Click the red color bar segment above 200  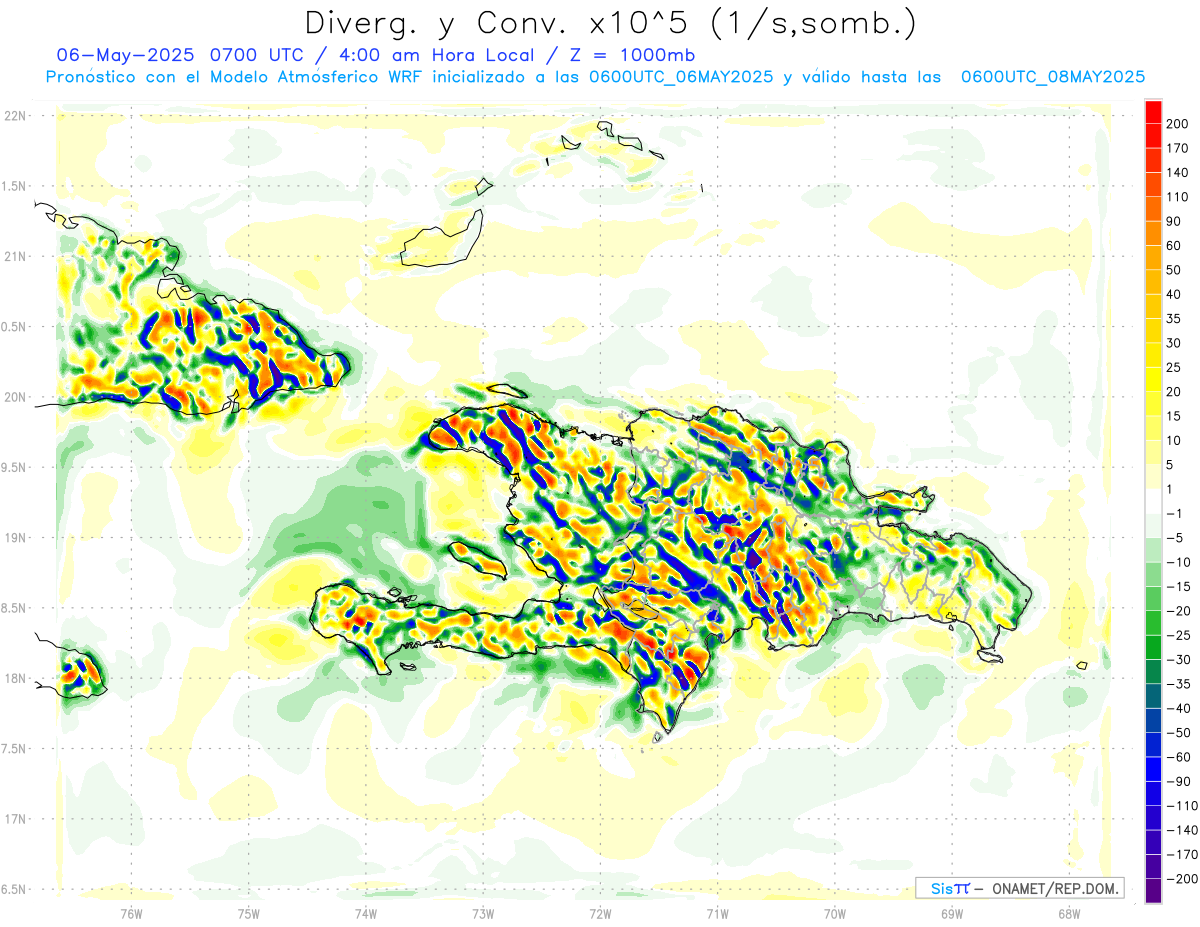click(1153, 111)
